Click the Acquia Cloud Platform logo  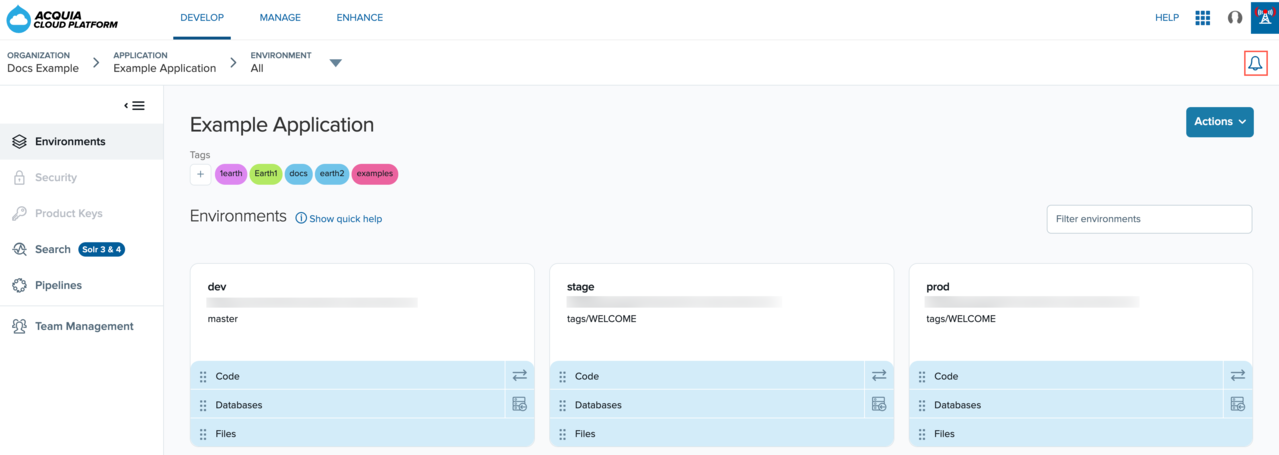(62, 19)
